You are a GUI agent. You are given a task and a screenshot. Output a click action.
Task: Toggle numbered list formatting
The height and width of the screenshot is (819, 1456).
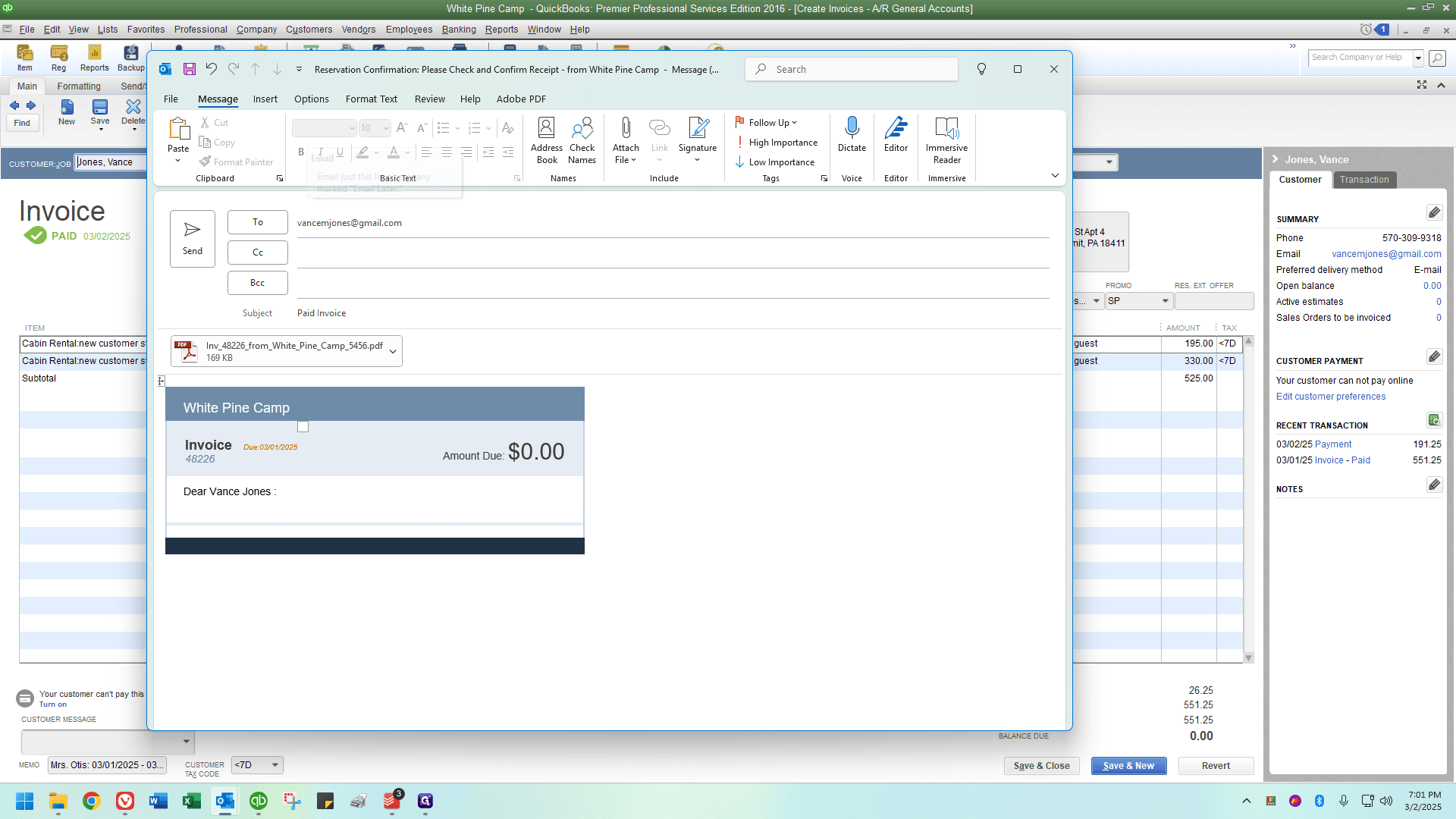pos(475,128)
